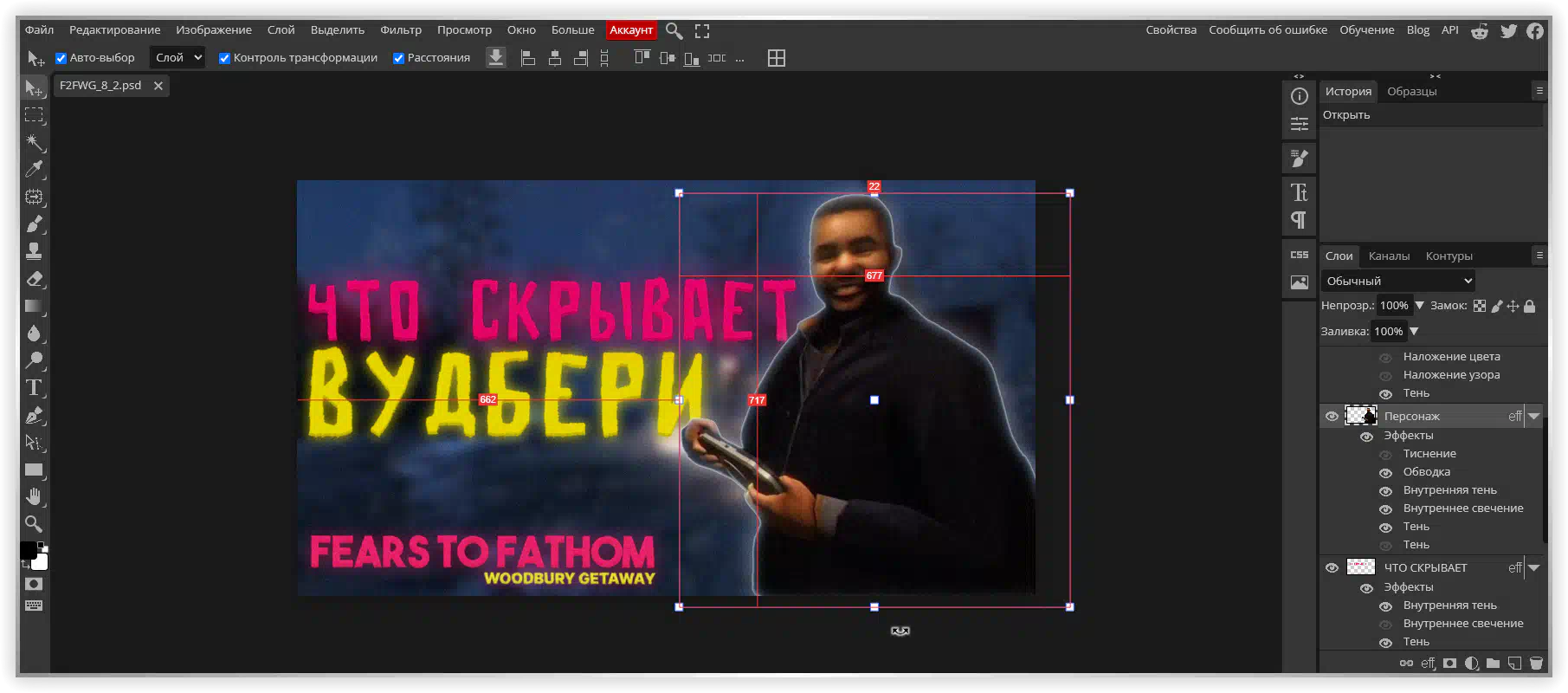
Task: Switch to the Каналы tab
Action: 1389,256
